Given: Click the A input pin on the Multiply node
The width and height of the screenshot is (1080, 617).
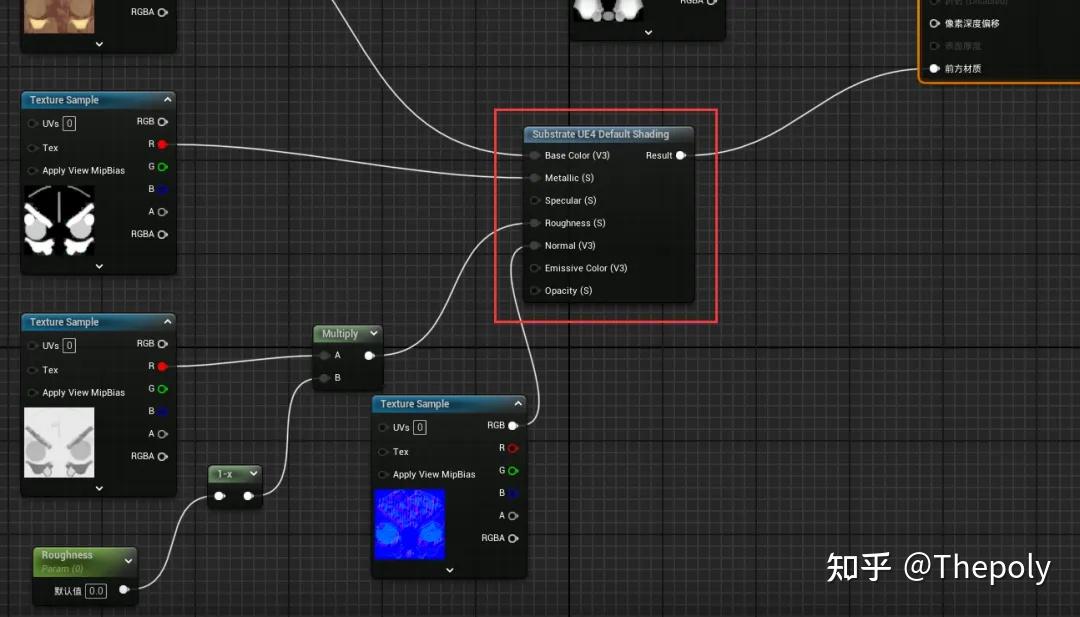Looking at the screenshot, I should click(x=325, y=354).
